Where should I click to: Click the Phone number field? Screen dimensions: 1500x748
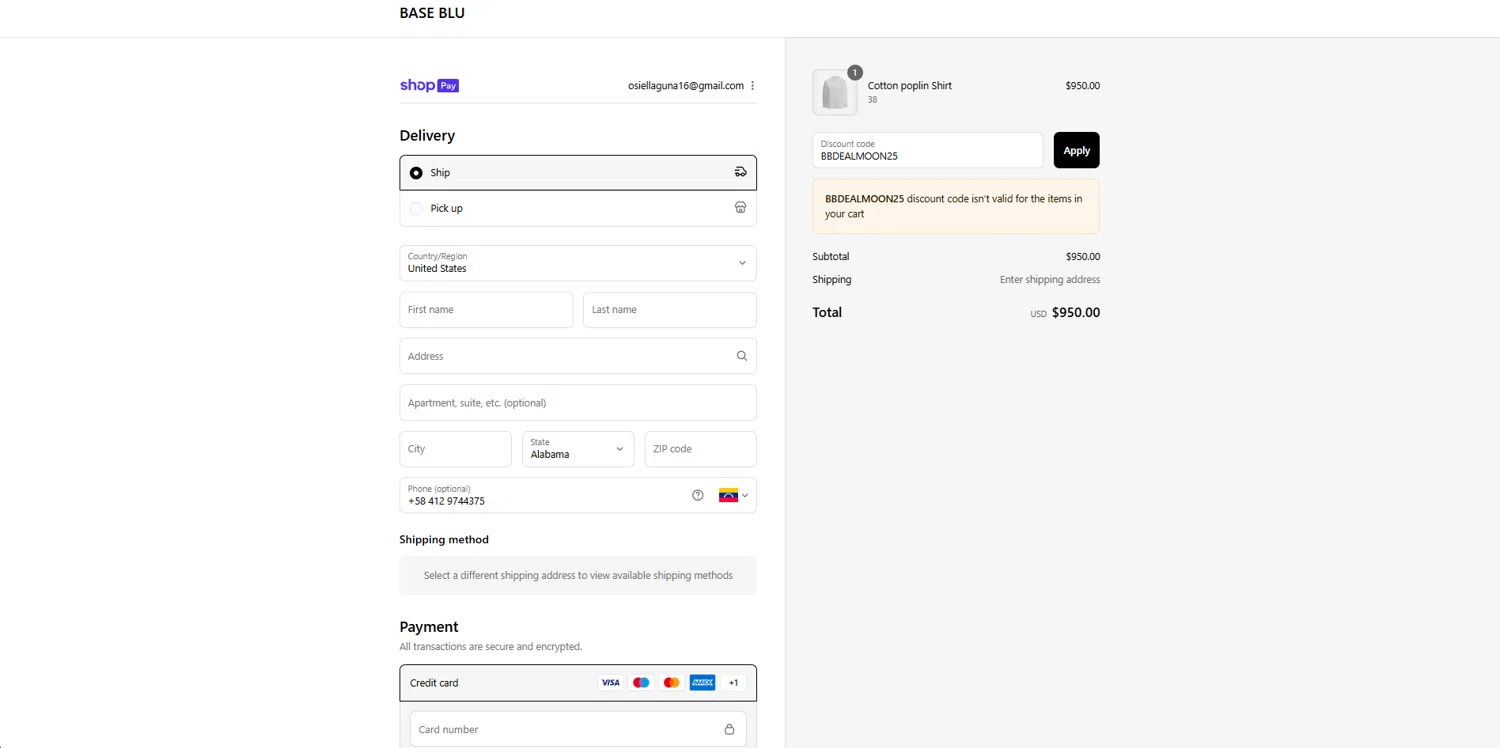[x=578, y=495]
